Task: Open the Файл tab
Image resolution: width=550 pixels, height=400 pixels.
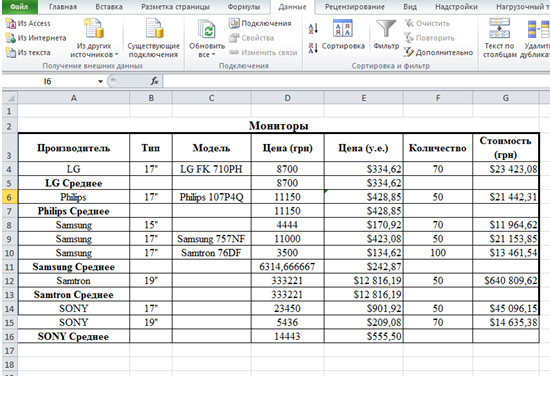Action: pyautogui.click(x=19, y=6)
